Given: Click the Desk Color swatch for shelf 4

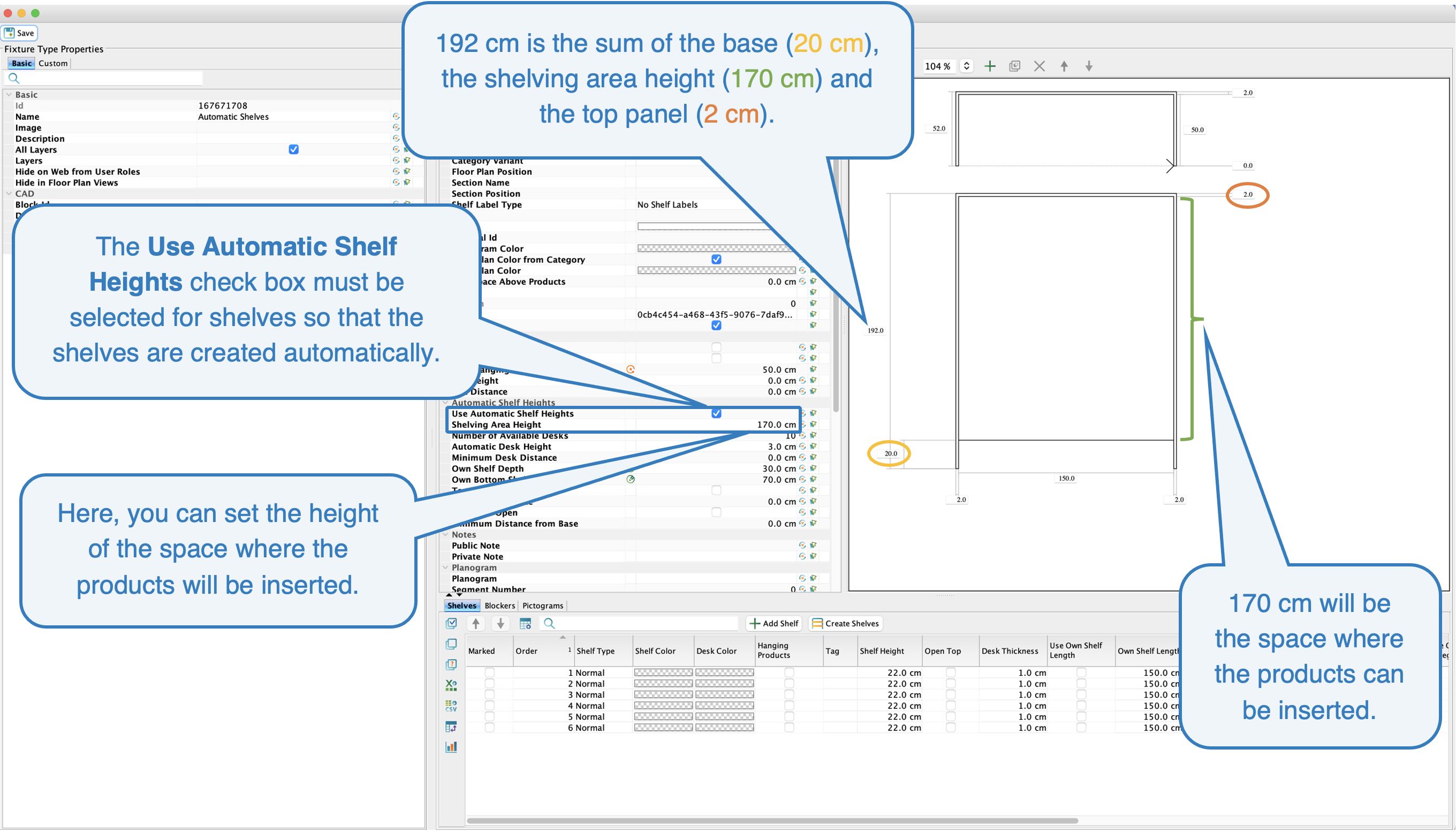Looking at the screenshot, I should 724,706.
